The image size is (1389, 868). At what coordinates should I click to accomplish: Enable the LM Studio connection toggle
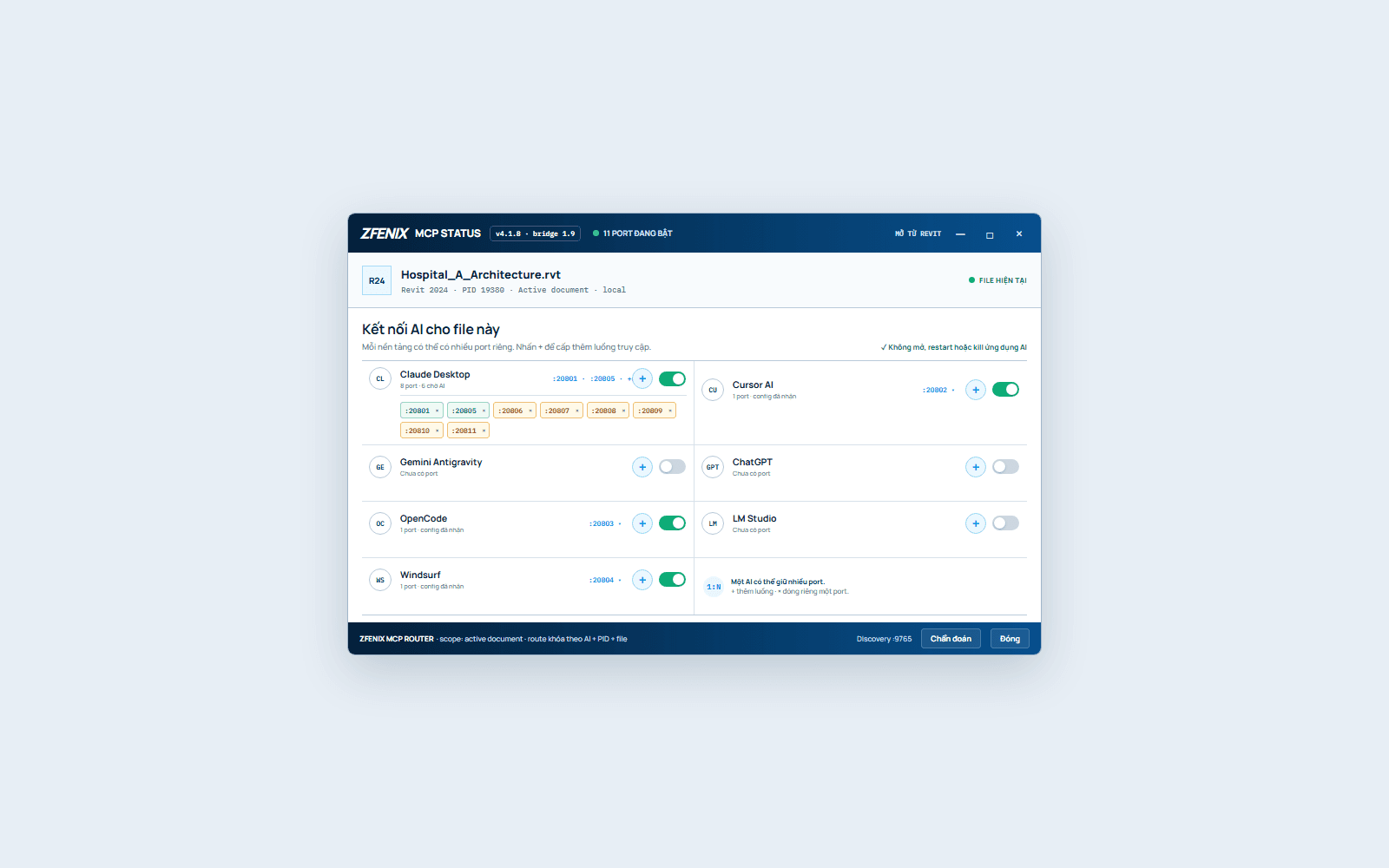click(x=1005, y=523)
